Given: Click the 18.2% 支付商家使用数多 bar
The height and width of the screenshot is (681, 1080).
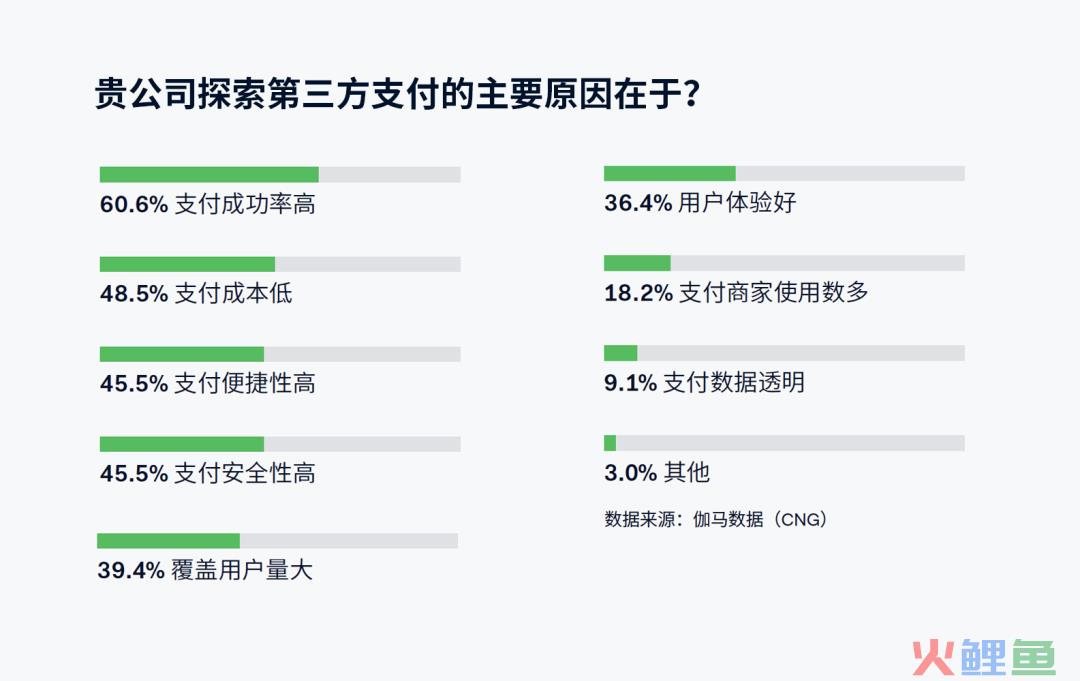Looking at the screenshot, I should click(x=784, y=263).
